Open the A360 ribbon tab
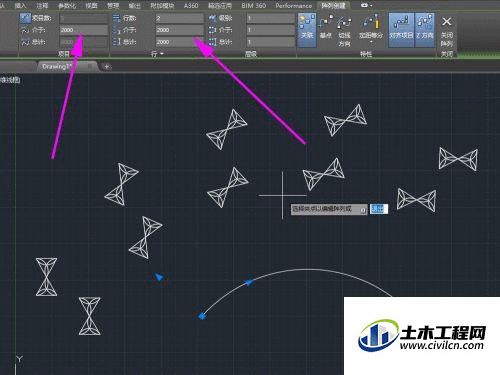The width and height of the screenshot is (500, 375). tap(191, 5)
